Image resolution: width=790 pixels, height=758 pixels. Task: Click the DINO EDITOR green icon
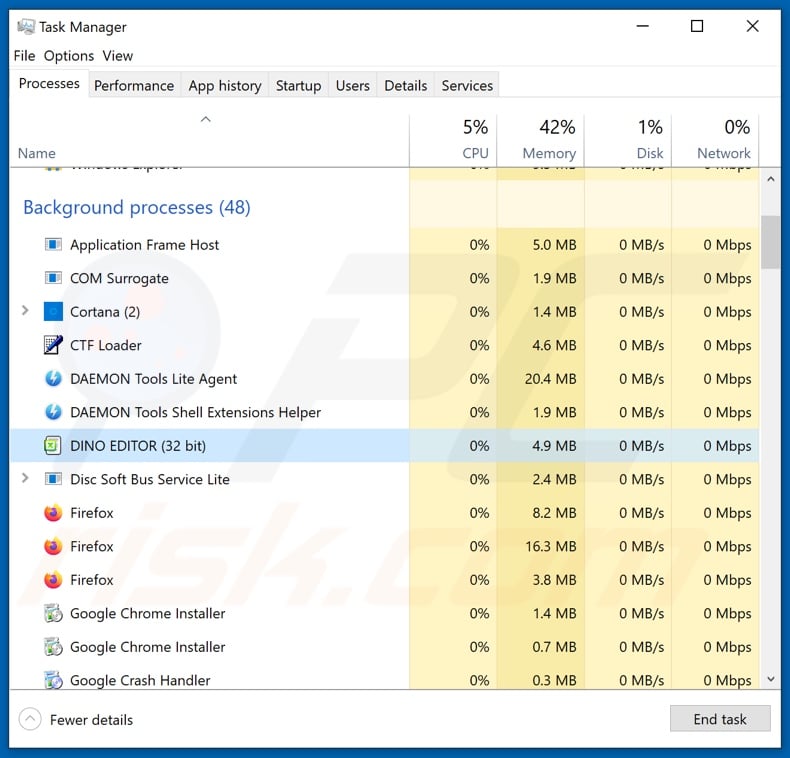(x=52, y=446)
